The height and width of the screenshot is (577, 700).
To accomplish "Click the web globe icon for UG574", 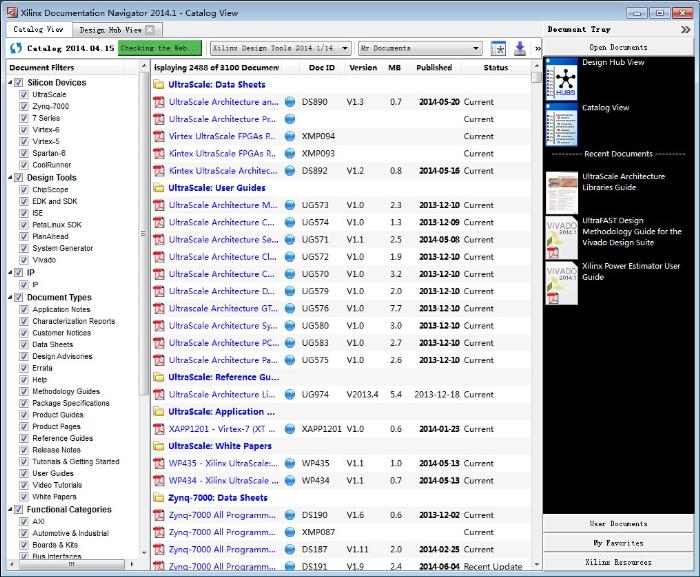I will point(290,222).
